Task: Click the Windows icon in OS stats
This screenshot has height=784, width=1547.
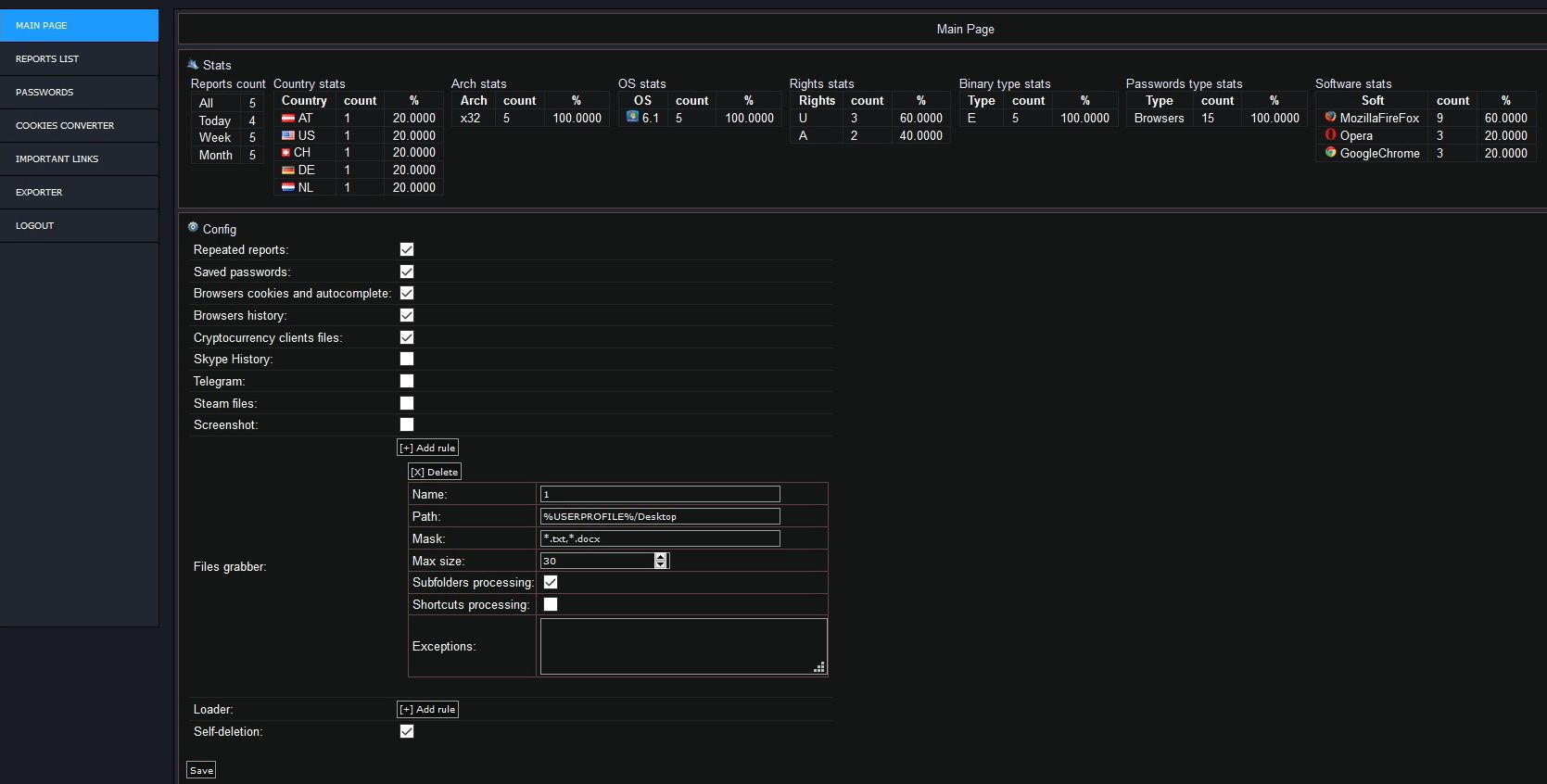Action: coord(632,118)
